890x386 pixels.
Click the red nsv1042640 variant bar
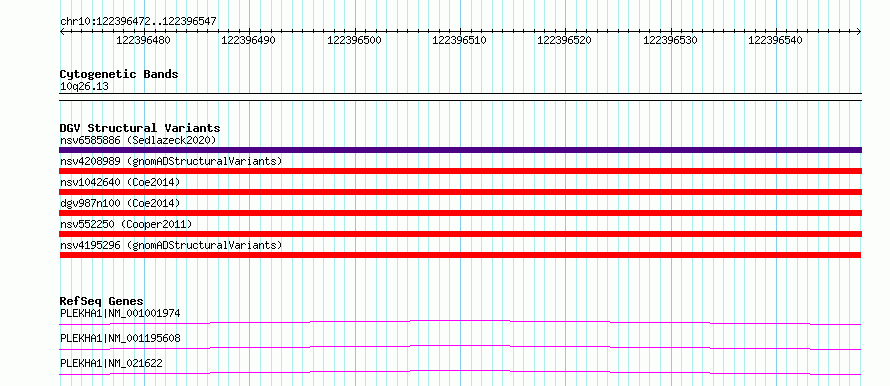point(461,192)
